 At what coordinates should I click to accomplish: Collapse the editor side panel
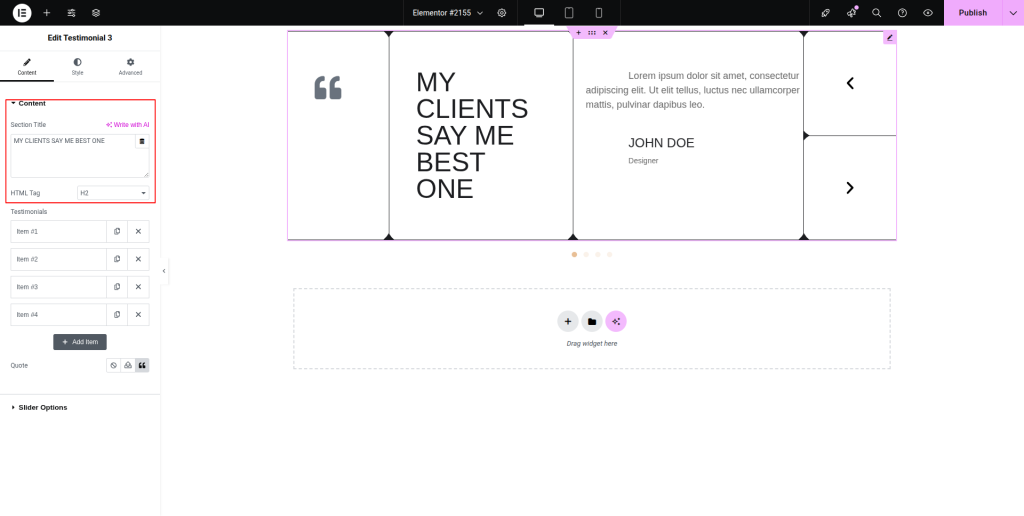pos(164,270)
